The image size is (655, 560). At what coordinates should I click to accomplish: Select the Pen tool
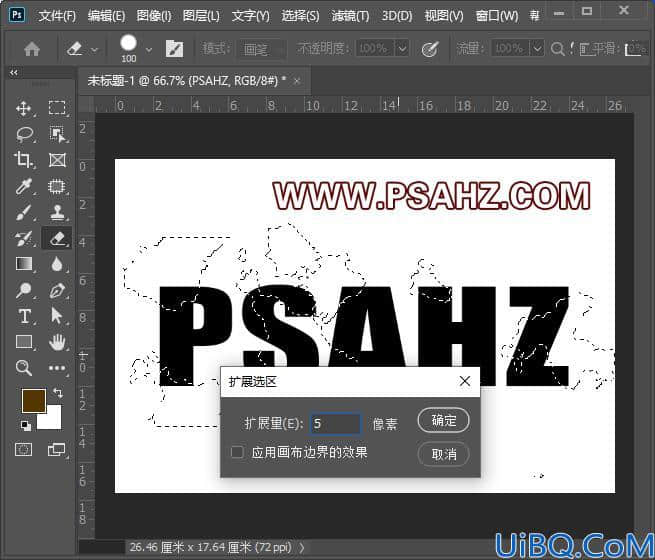click(57, 290)
